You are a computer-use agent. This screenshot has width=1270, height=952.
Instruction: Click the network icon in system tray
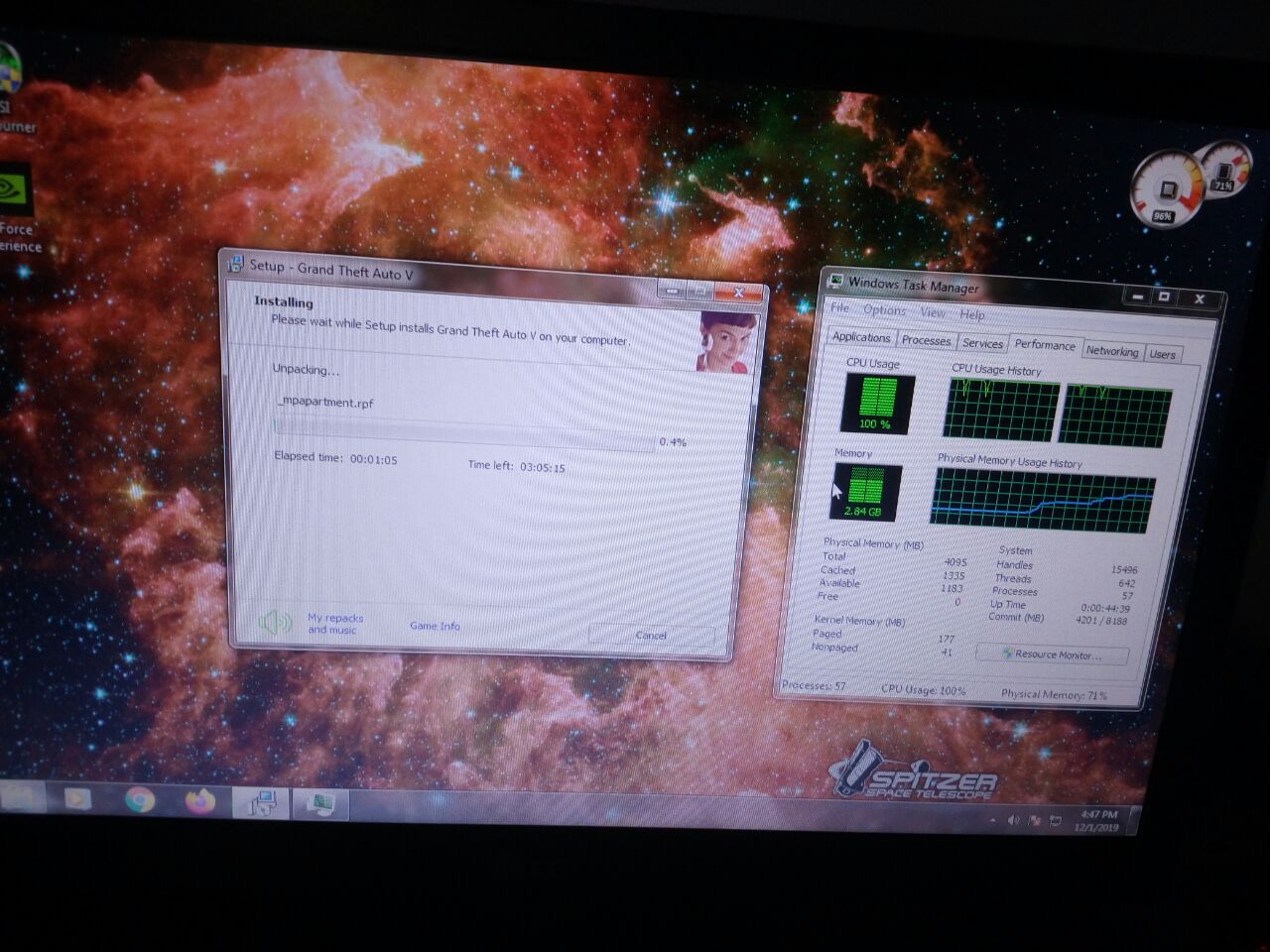tap(1056, 821)
